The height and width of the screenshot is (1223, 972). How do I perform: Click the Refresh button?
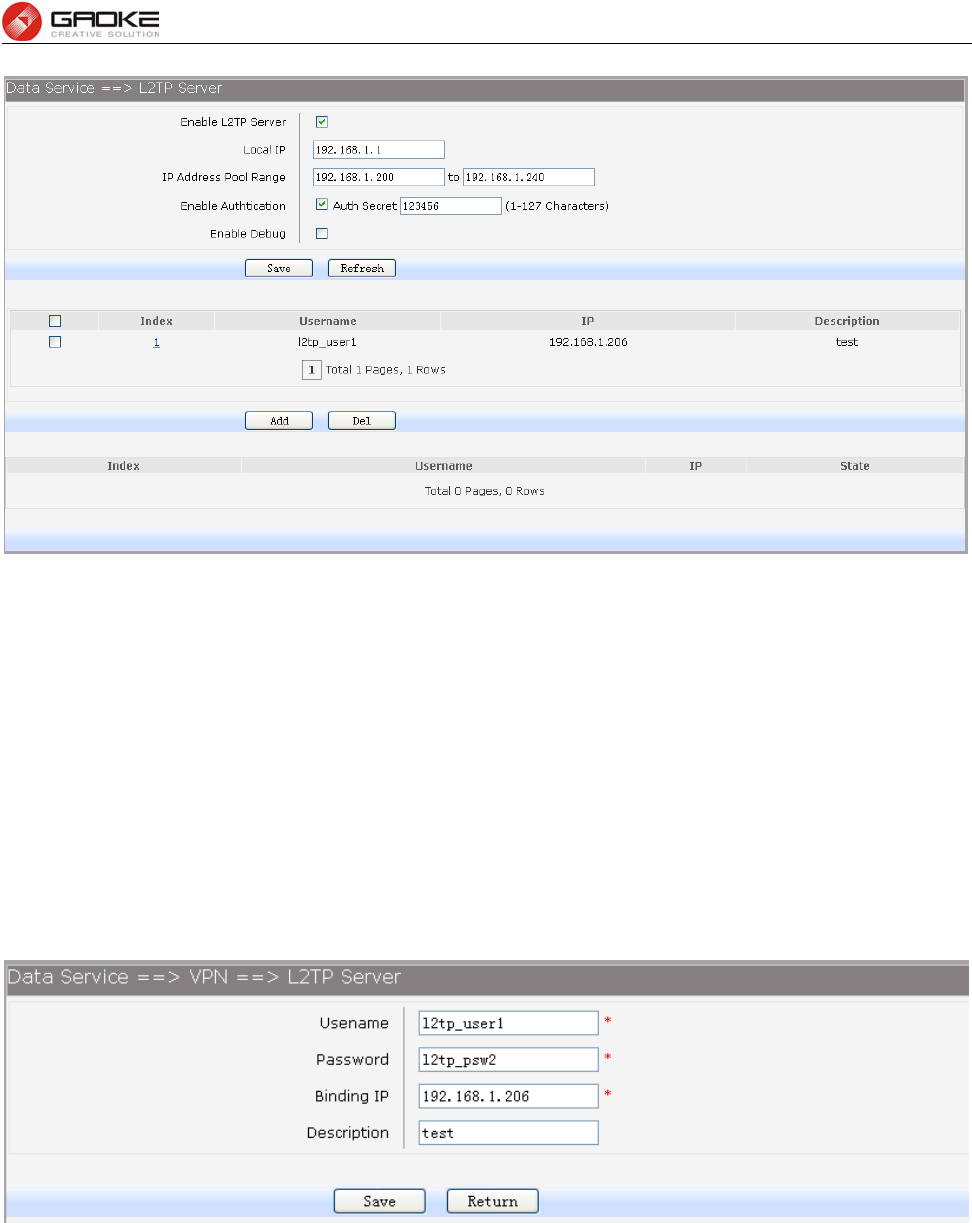362,268
